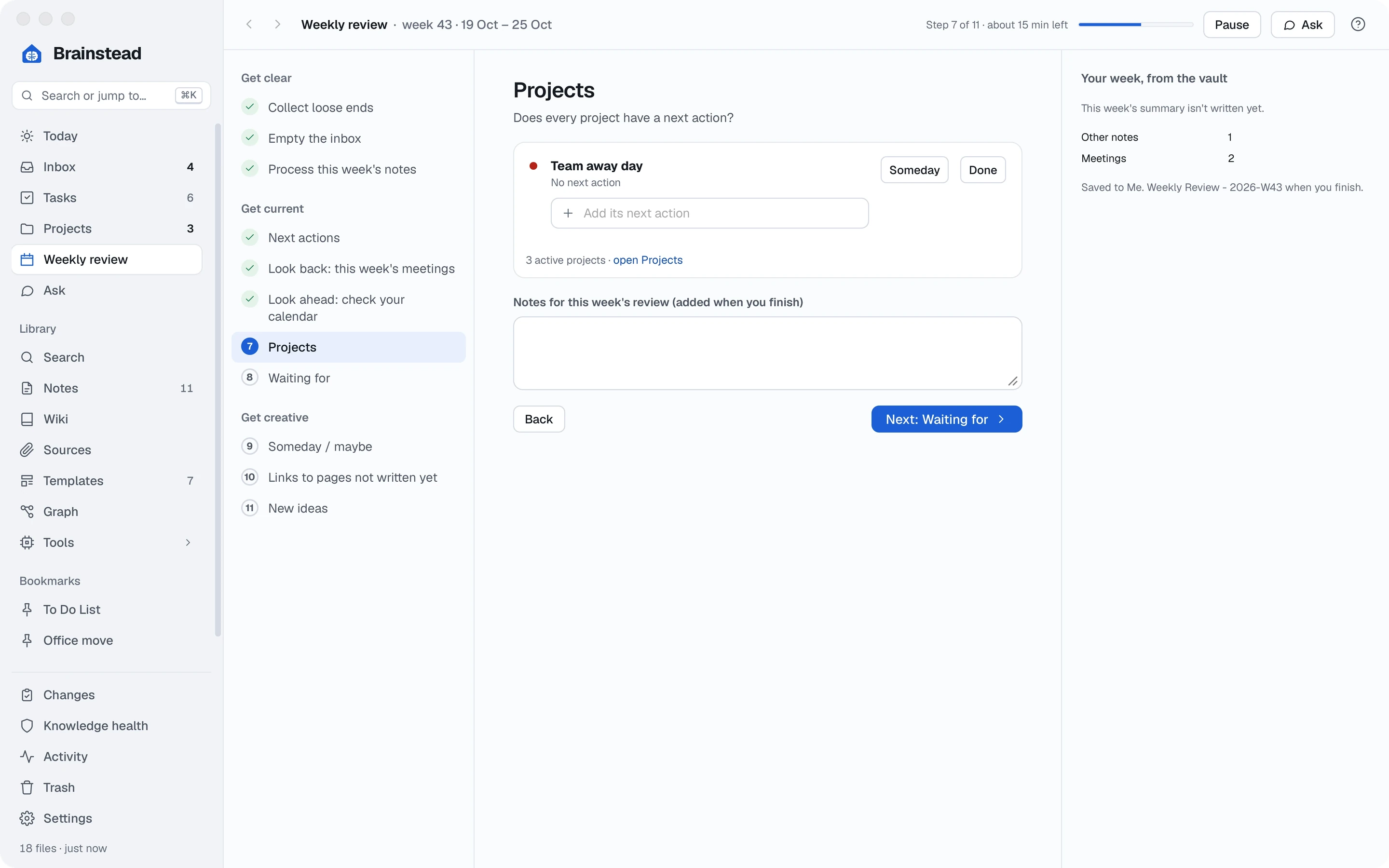Select step 8 Waiting for

(x=348, y=378)
